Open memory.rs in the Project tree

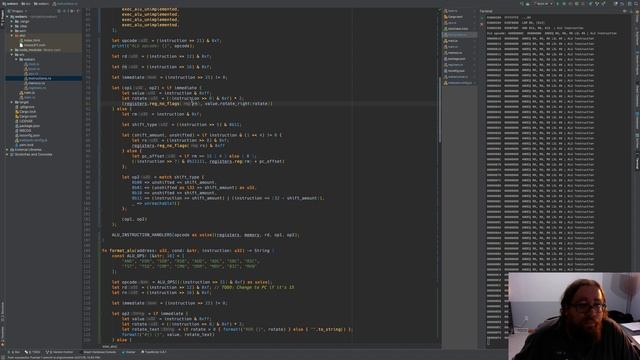[37, 83]
